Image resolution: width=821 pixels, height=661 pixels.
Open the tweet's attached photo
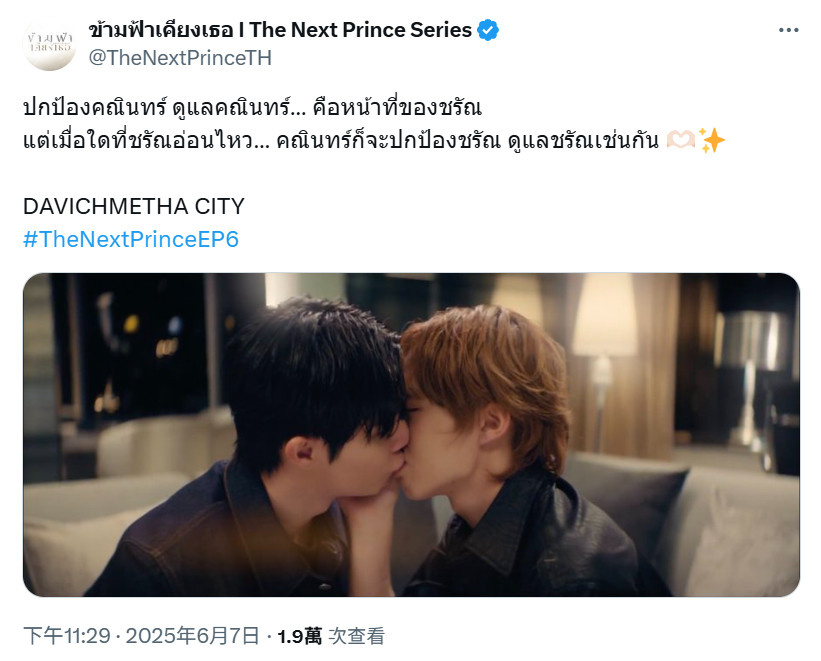click(411, 434)
